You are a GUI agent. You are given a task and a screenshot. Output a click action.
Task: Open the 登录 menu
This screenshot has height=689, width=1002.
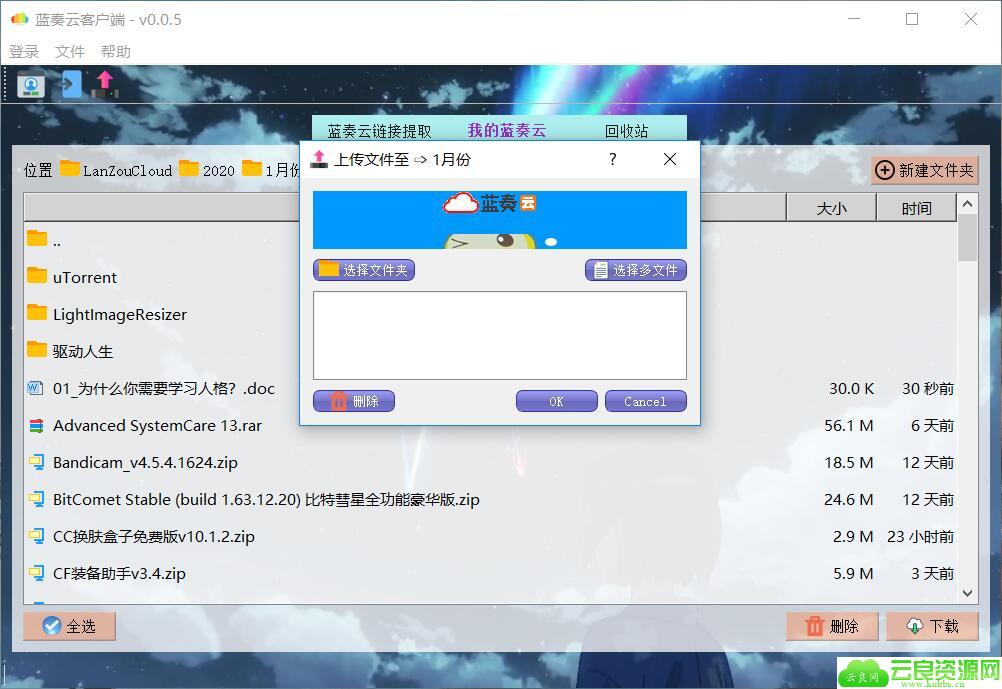tap(24, 52)
